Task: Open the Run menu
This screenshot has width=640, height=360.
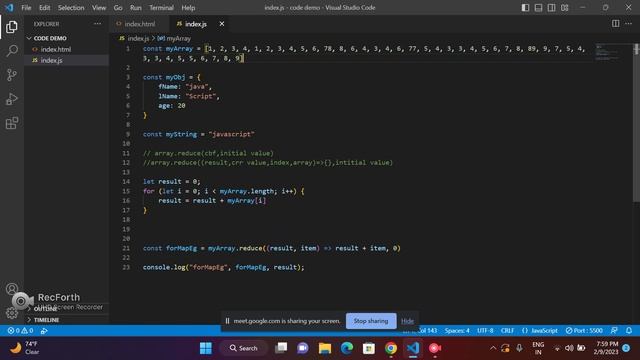Action: coord(136,7)
